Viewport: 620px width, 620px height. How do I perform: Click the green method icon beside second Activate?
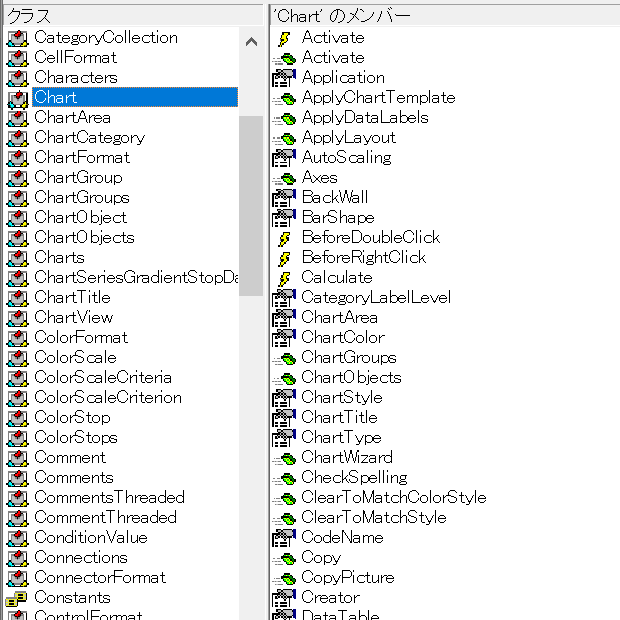click(284, 59)
